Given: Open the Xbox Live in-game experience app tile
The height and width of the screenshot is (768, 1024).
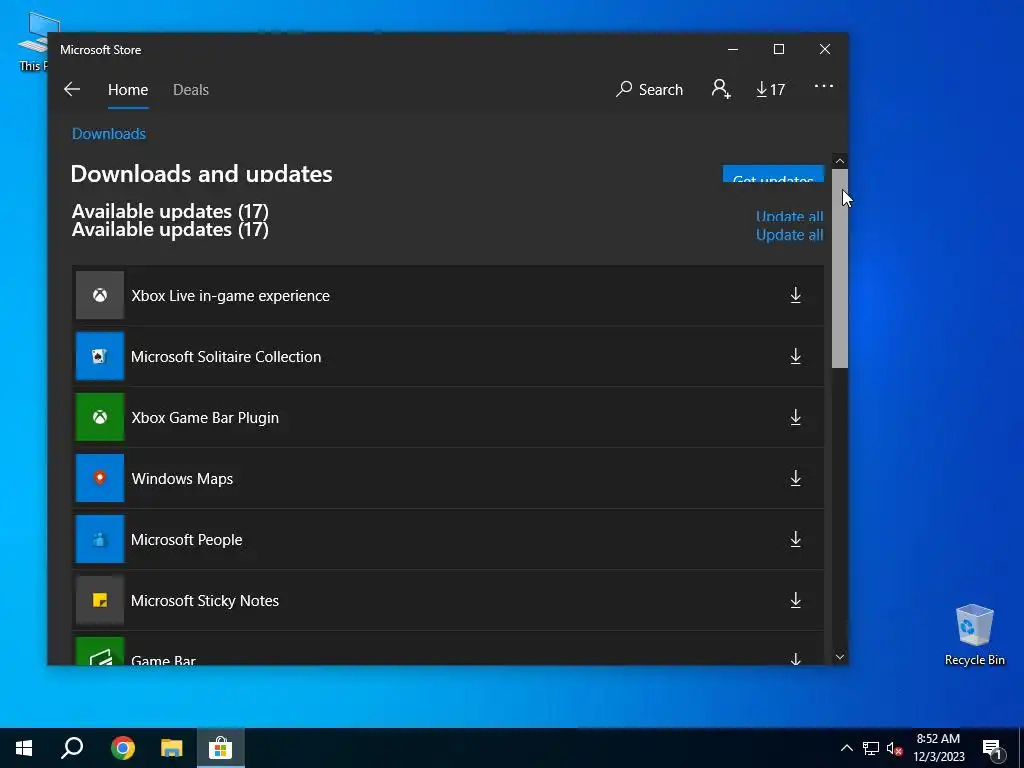Looking at the screenshot, I should [100, 295].
